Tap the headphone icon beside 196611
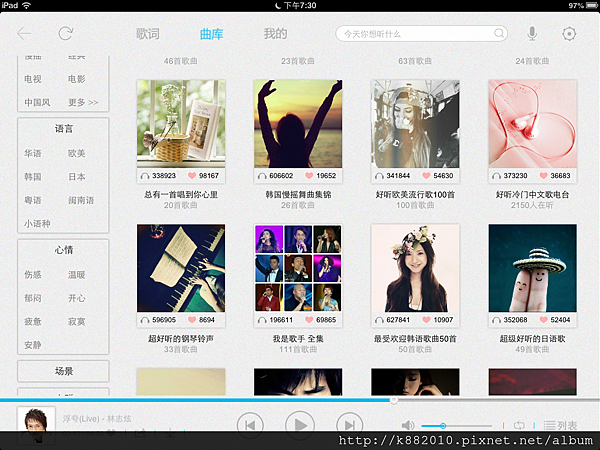Screen dimensions: 600x450 tap(262, 320)
